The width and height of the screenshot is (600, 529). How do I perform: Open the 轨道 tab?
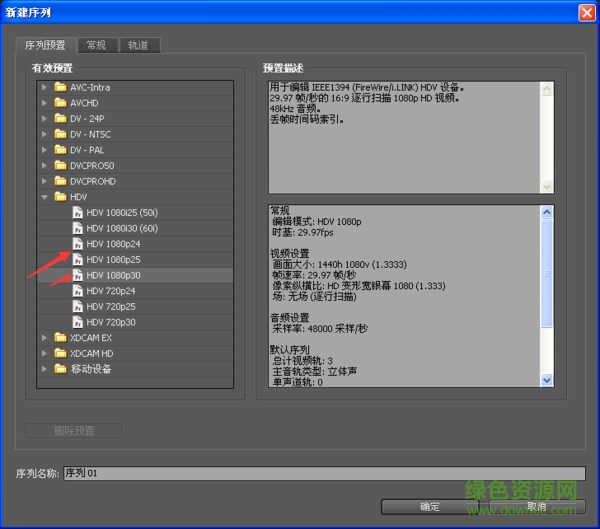pos(137,45)
